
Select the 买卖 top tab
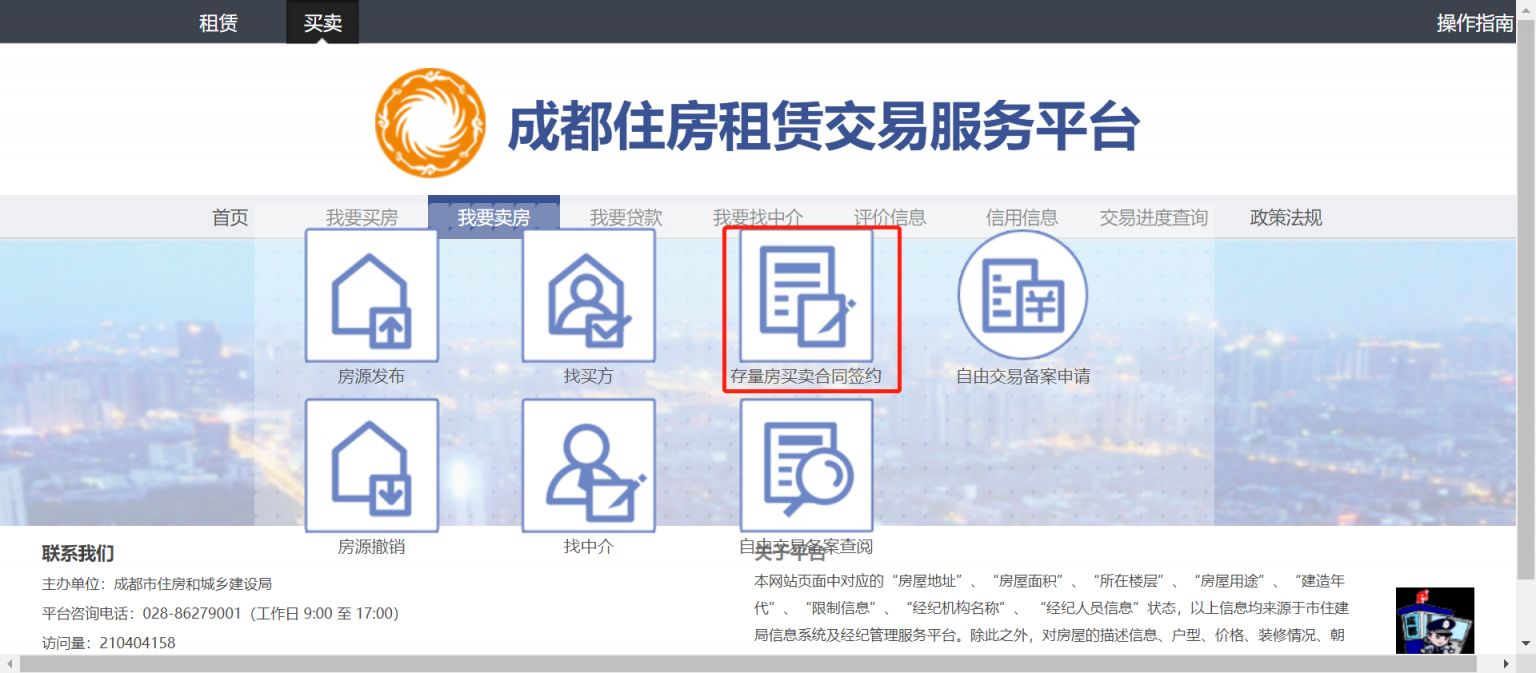[322, 22]
